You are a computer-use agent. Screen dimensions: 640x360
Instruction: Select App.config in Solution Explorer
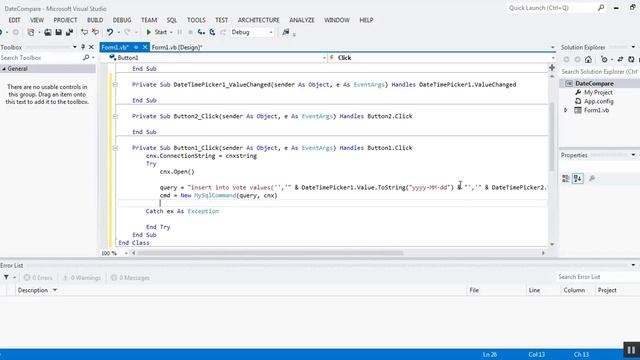[x=598, y=101]
